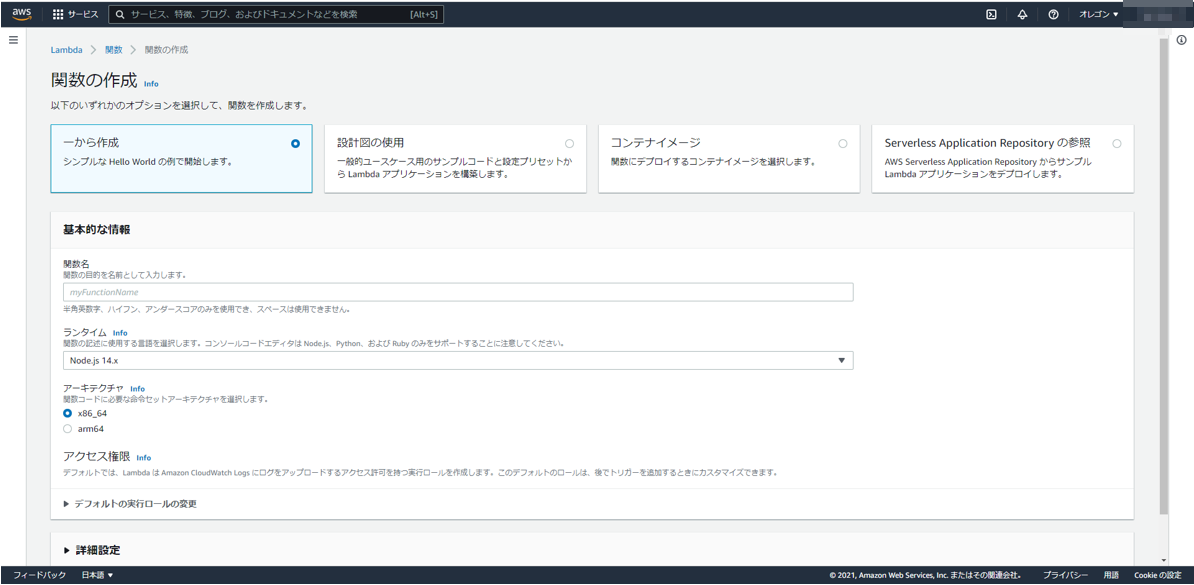Open the help question mark icon

(x=1053, y=14)
